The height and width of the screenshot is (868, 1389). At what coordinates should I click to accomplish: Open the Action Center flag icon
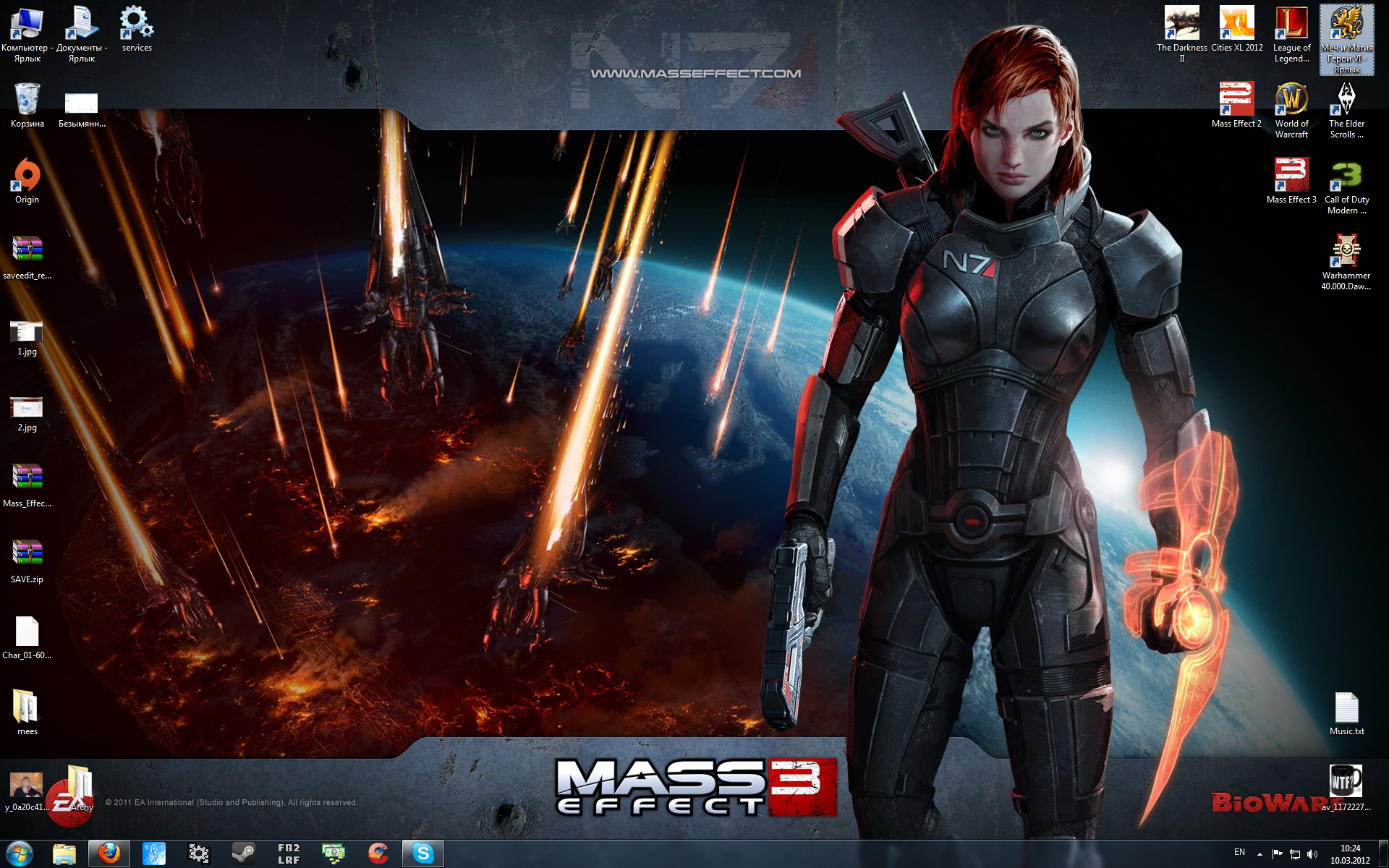(1277, 854)
